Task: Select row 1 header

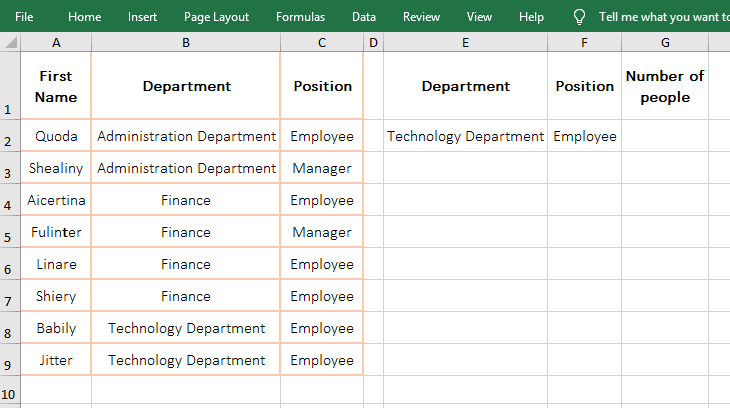Action: pyautogui.click(x=10, y=85)
